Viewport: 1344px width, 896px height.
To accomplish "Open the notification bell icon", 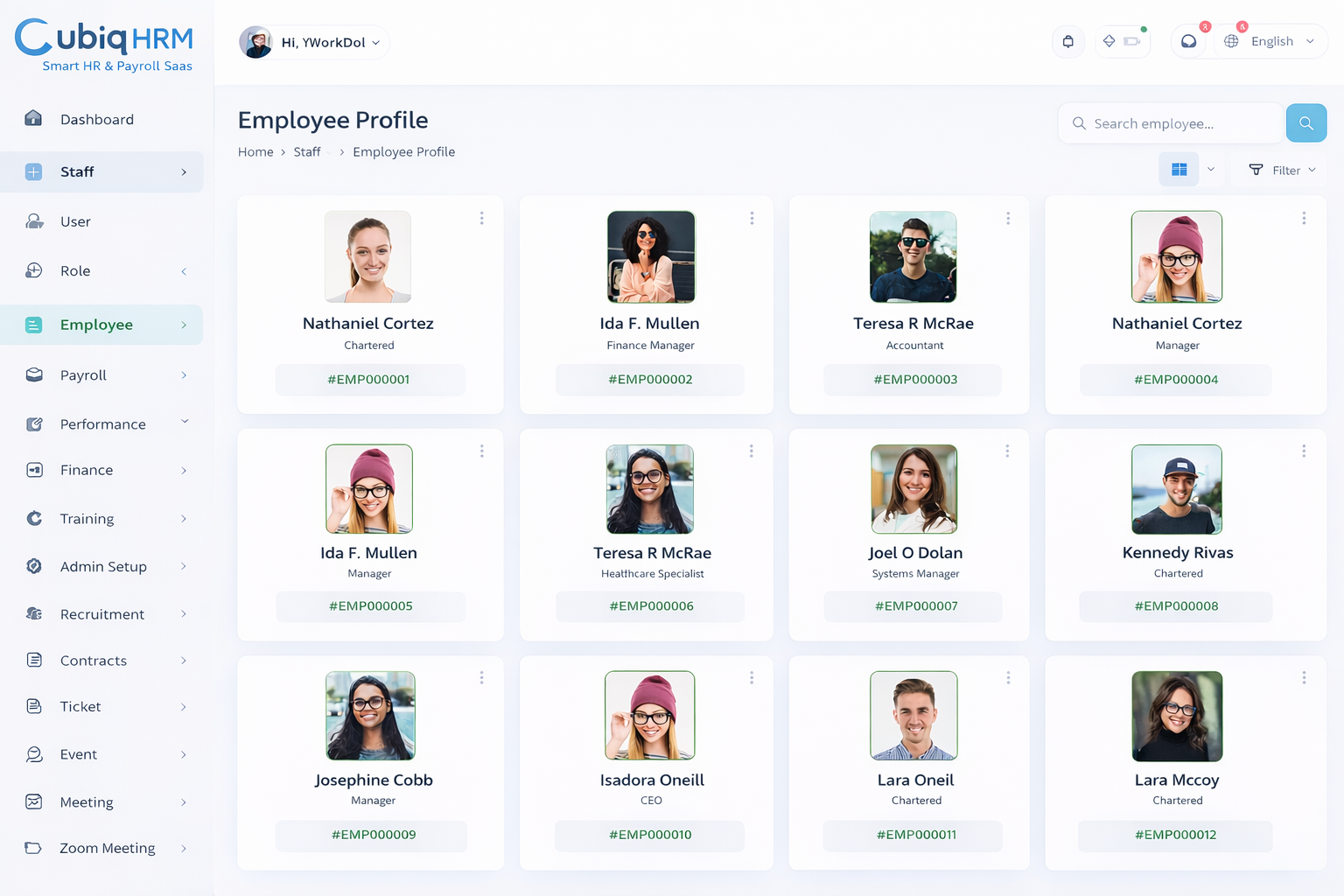I will [x=1067, y=42].
